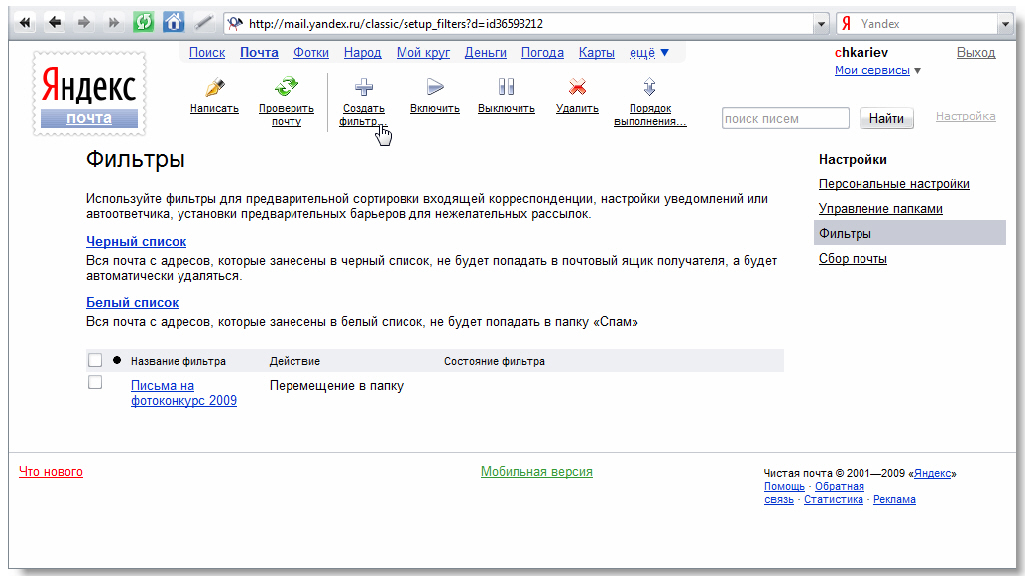Click the Перемещение в папку action text
This screenshot has width=1025, height=576.
[x=337, y=386]
